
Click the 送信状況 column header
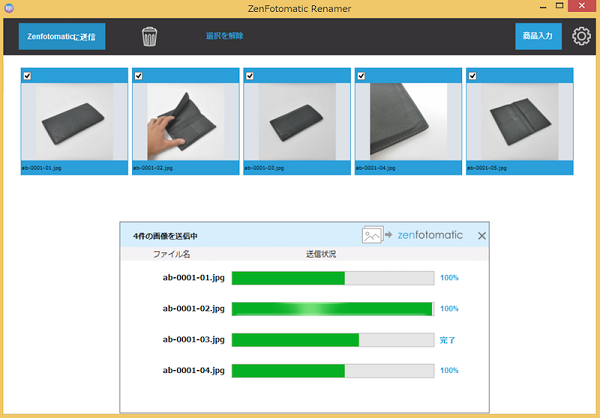(321, 254)
